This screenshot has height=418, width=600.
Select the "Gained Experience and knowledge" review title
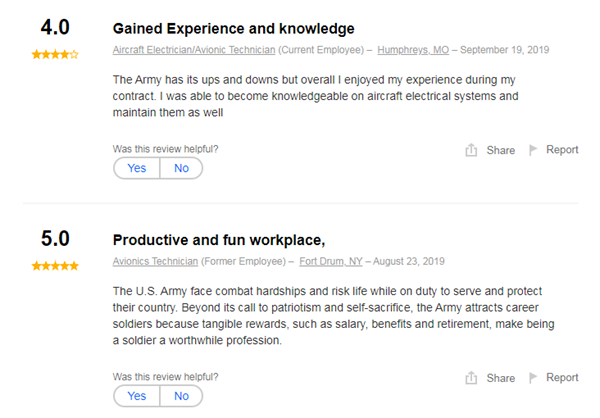(233, 28)
